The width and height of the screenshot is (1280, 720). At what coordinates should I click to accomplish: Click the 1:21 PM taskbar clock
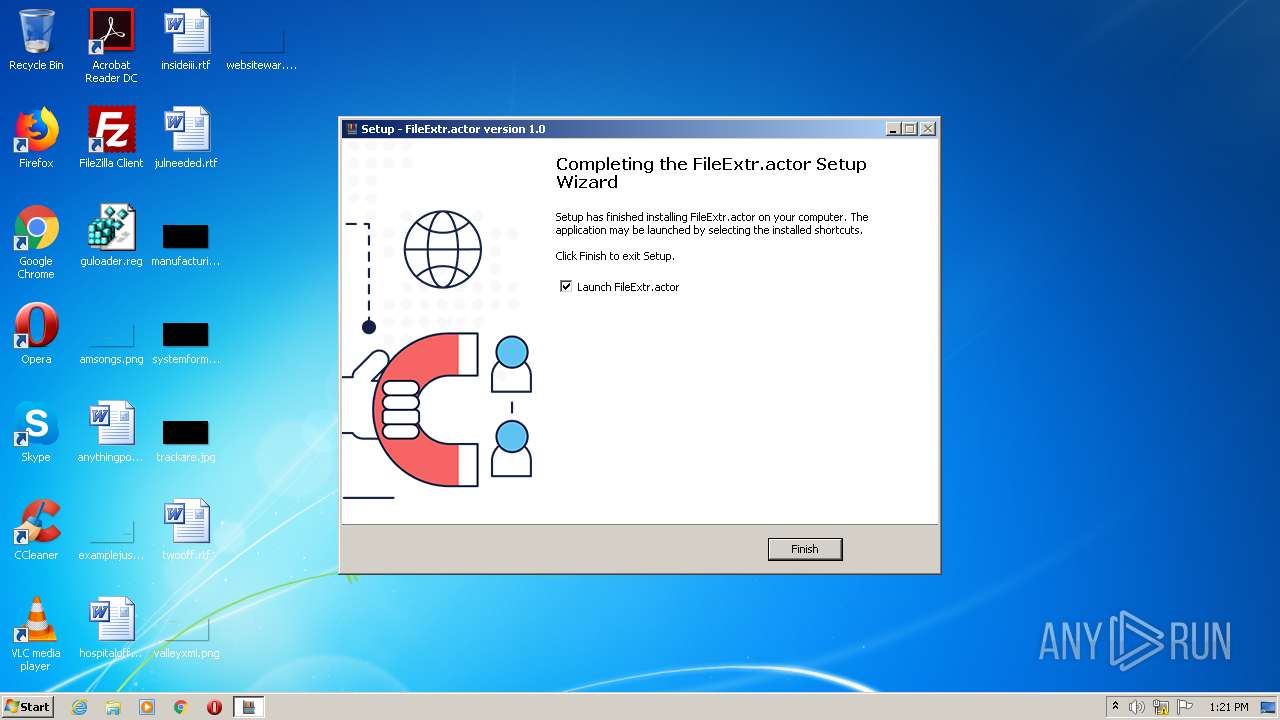(x=1229, y=707)
